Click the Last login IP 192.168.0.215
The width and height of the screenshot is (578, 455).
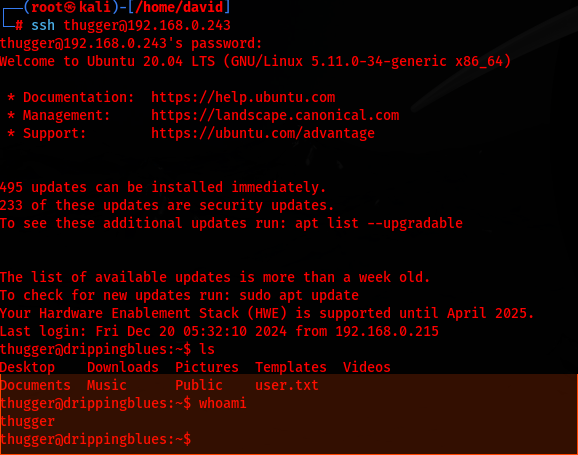pos(387,331)
